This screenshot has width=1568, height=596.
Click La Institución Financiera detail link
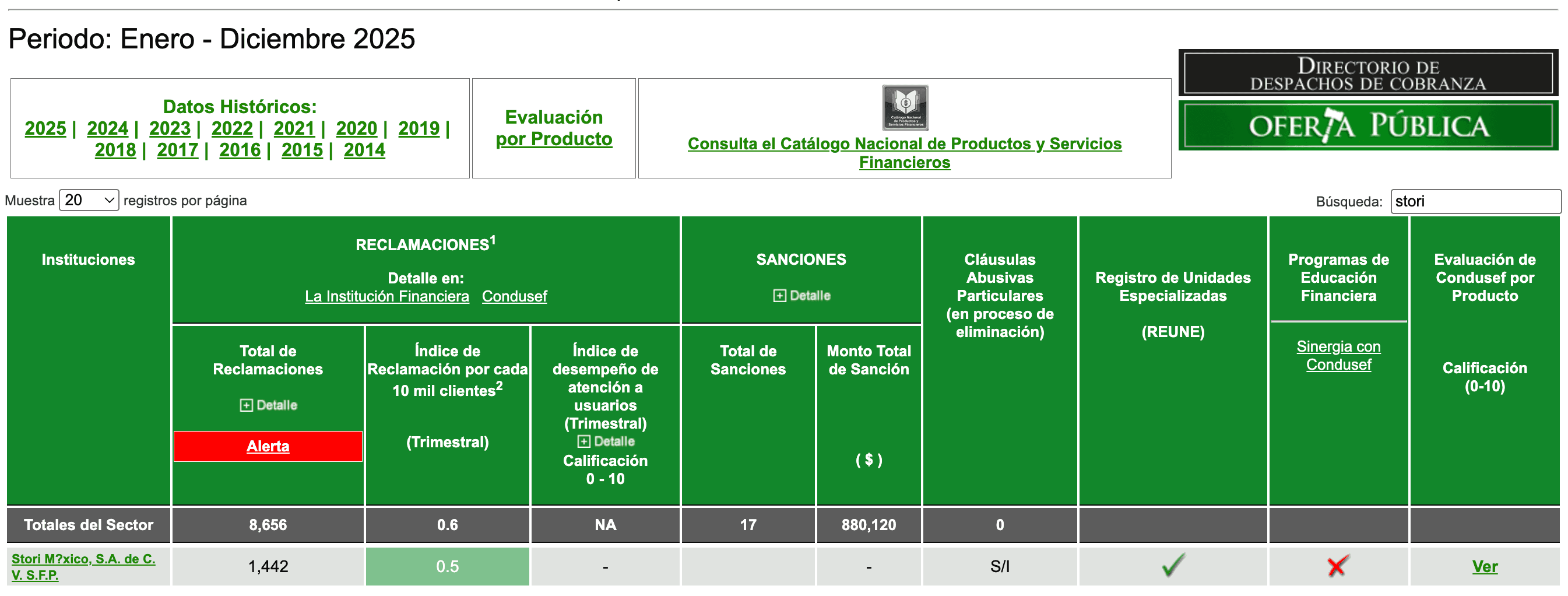pos(387,296)
